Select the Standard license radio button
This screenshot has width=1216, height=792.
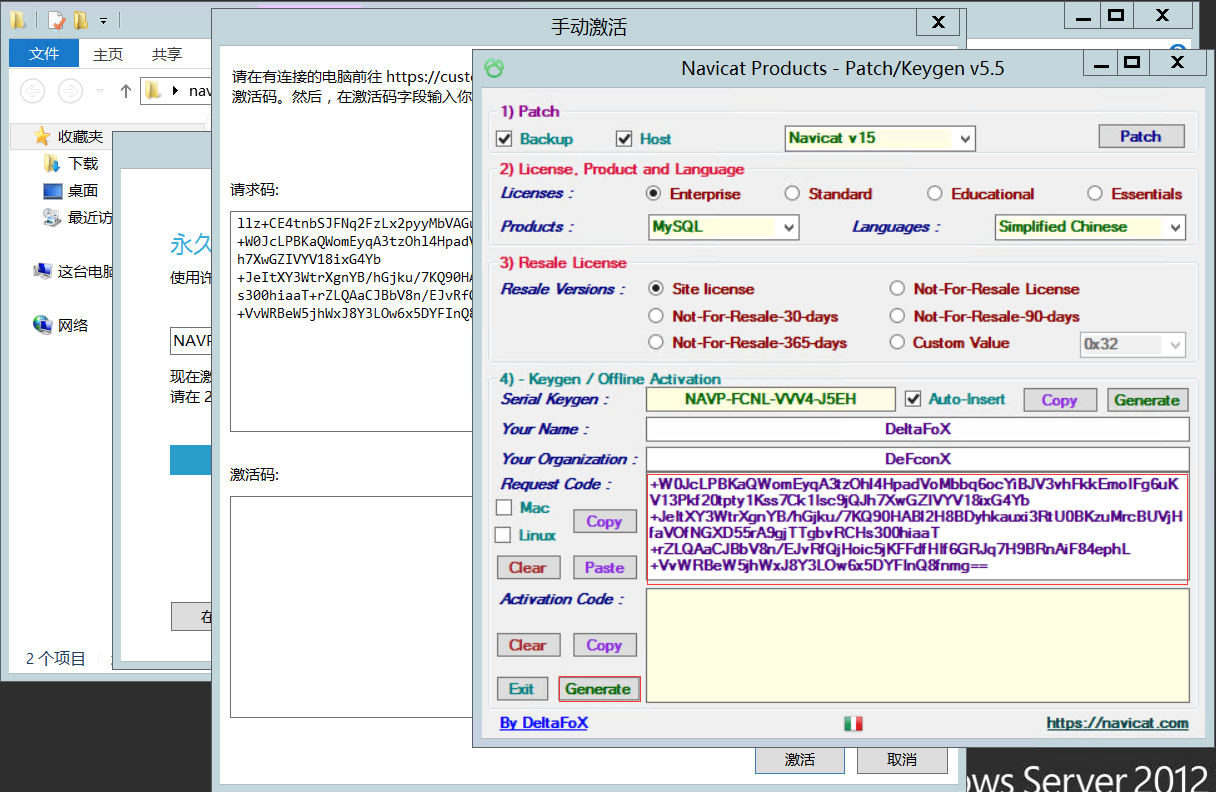[792, 194]
